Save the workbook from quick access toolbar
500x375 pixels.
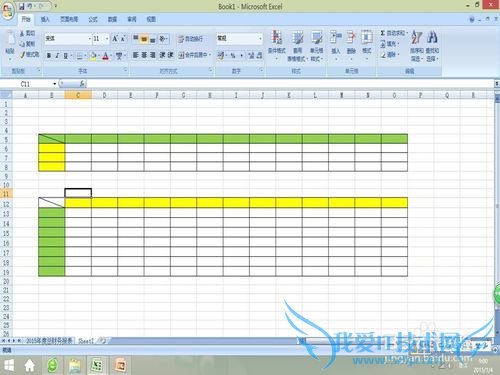point(22,6)
